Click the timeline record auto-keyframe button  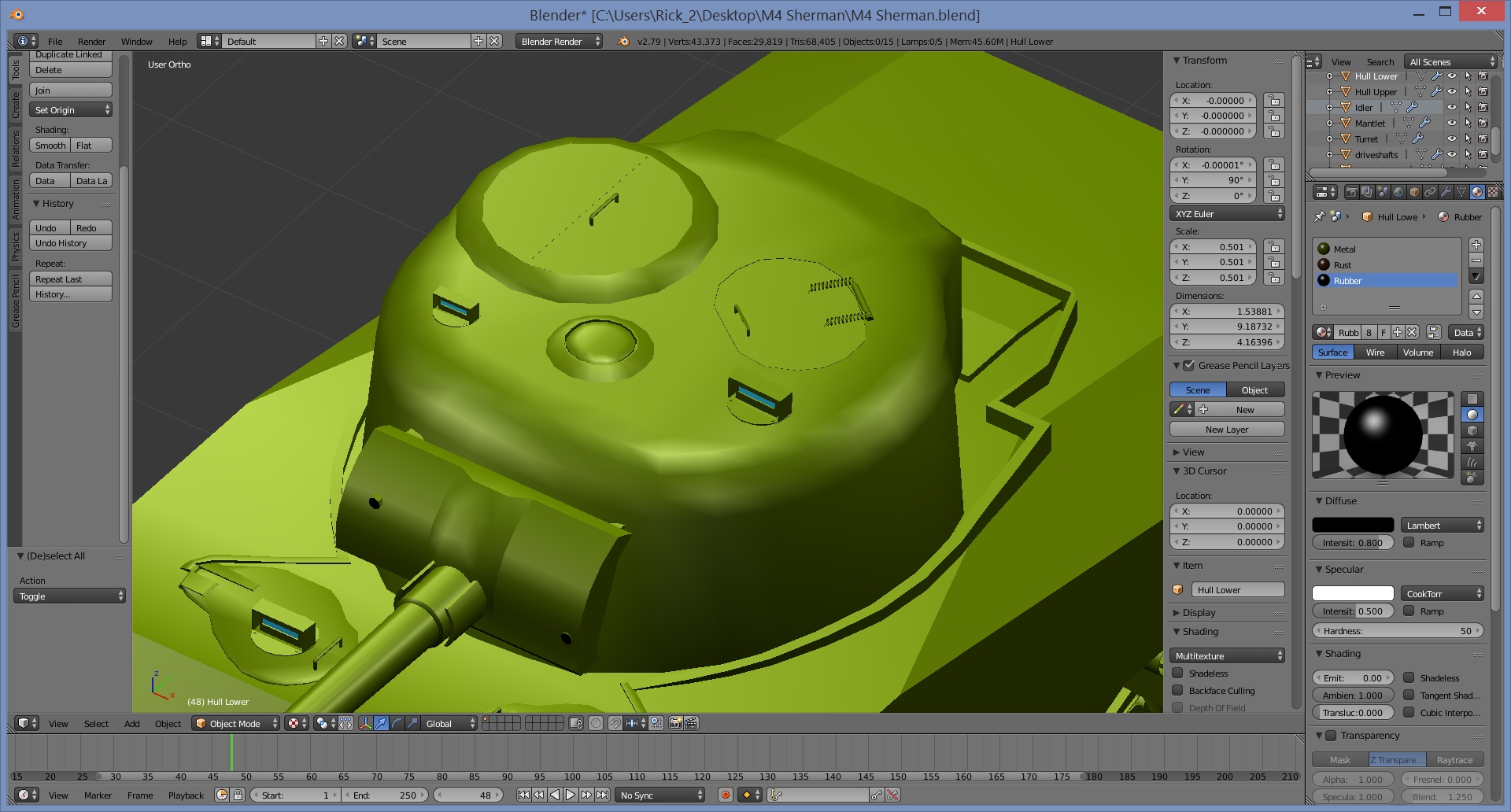tap(726, 795)
